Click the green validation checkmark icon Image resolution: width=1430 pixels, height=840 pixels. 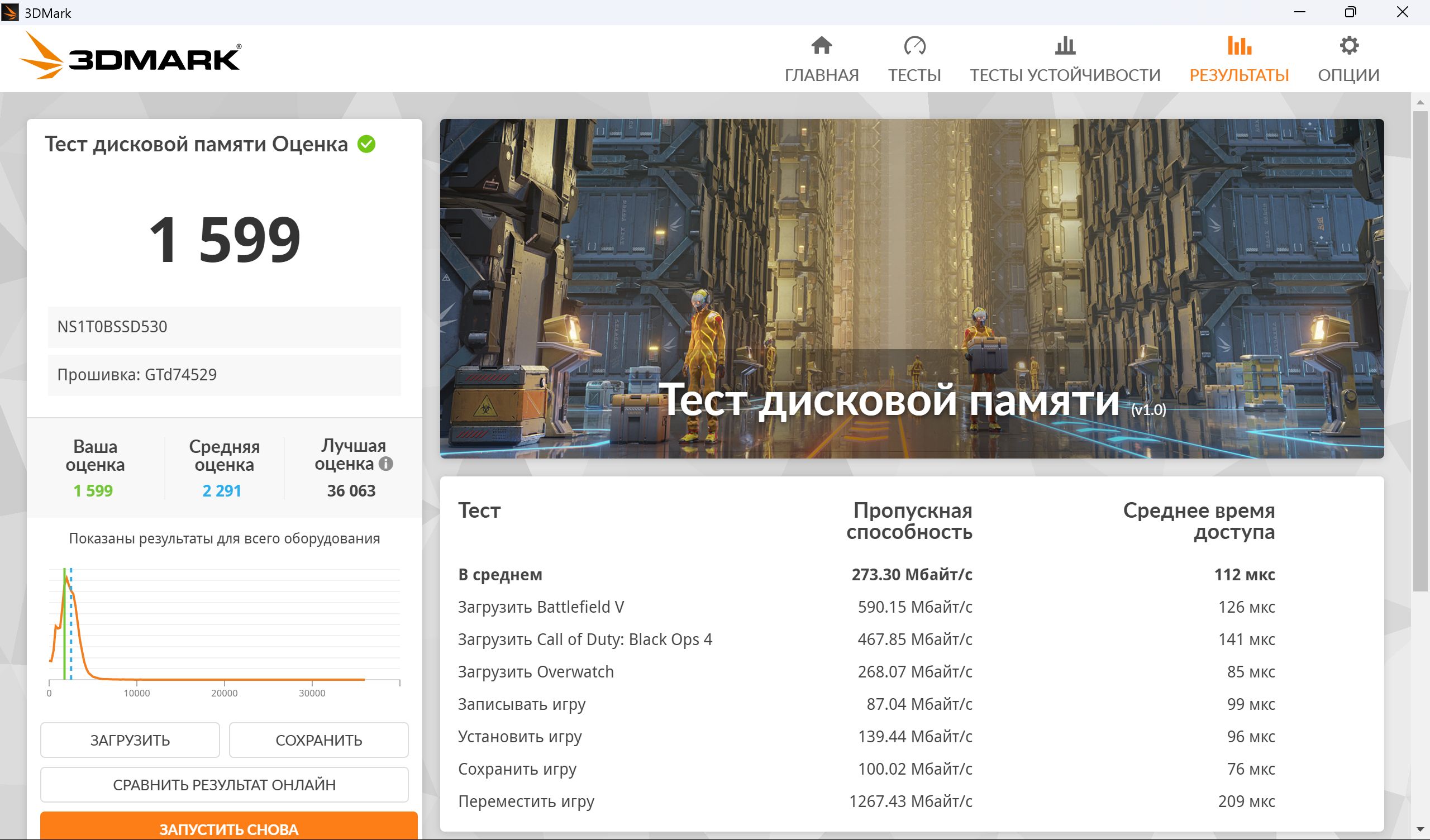tap(366, 144)
